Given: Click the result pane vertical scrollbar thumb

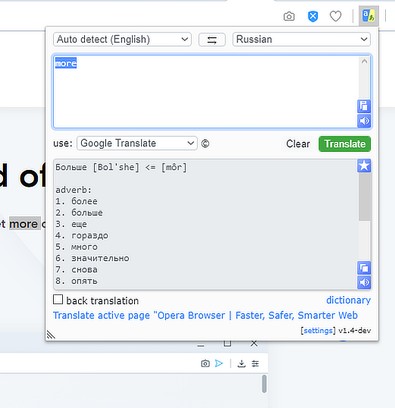Looking at the screenshot, I should [365, 197].
